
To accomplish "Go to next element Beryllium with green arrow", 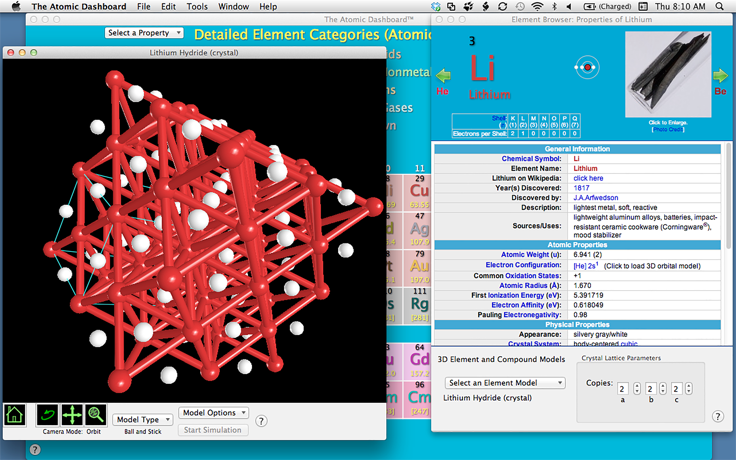I will [x=720, y=76].
